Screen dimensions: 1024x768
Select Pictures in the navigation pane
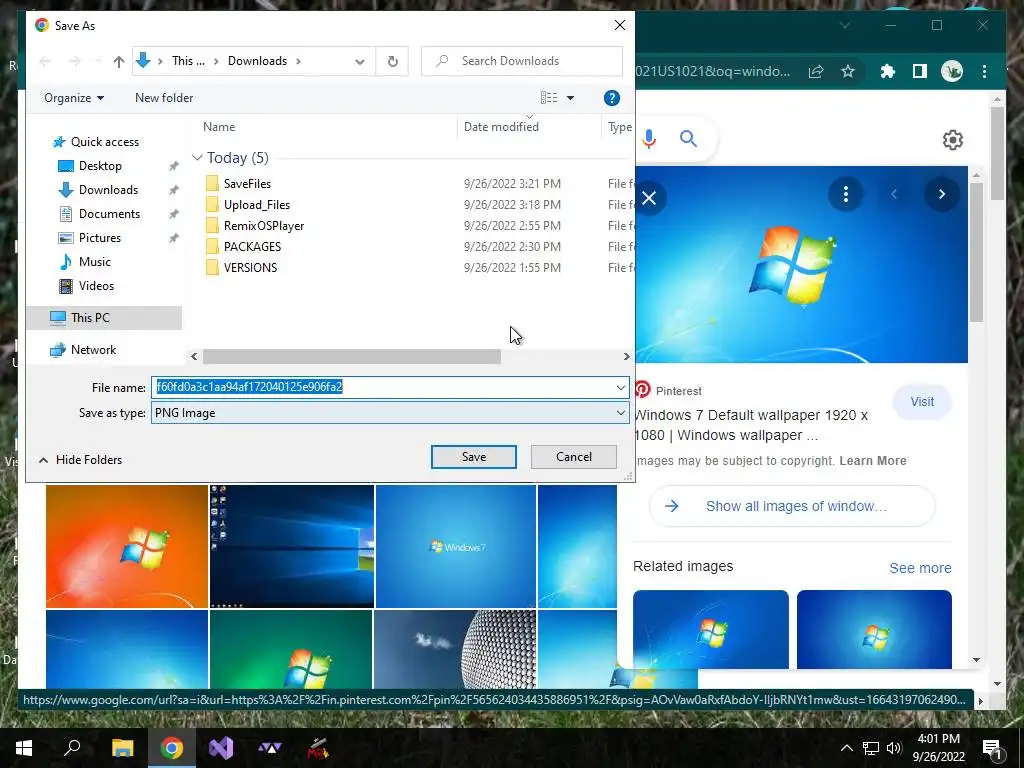click(x=99, y=238)
